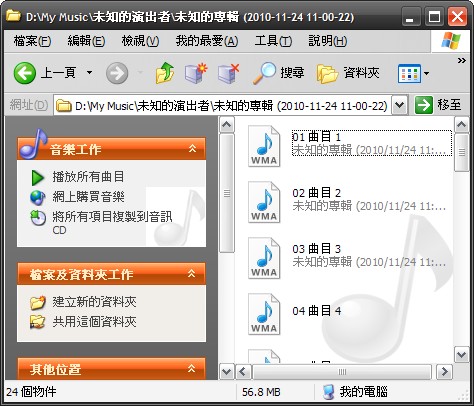Click the task pane scroll down arrow
Viewport: 474px width, 406px height.
[227, 371]
